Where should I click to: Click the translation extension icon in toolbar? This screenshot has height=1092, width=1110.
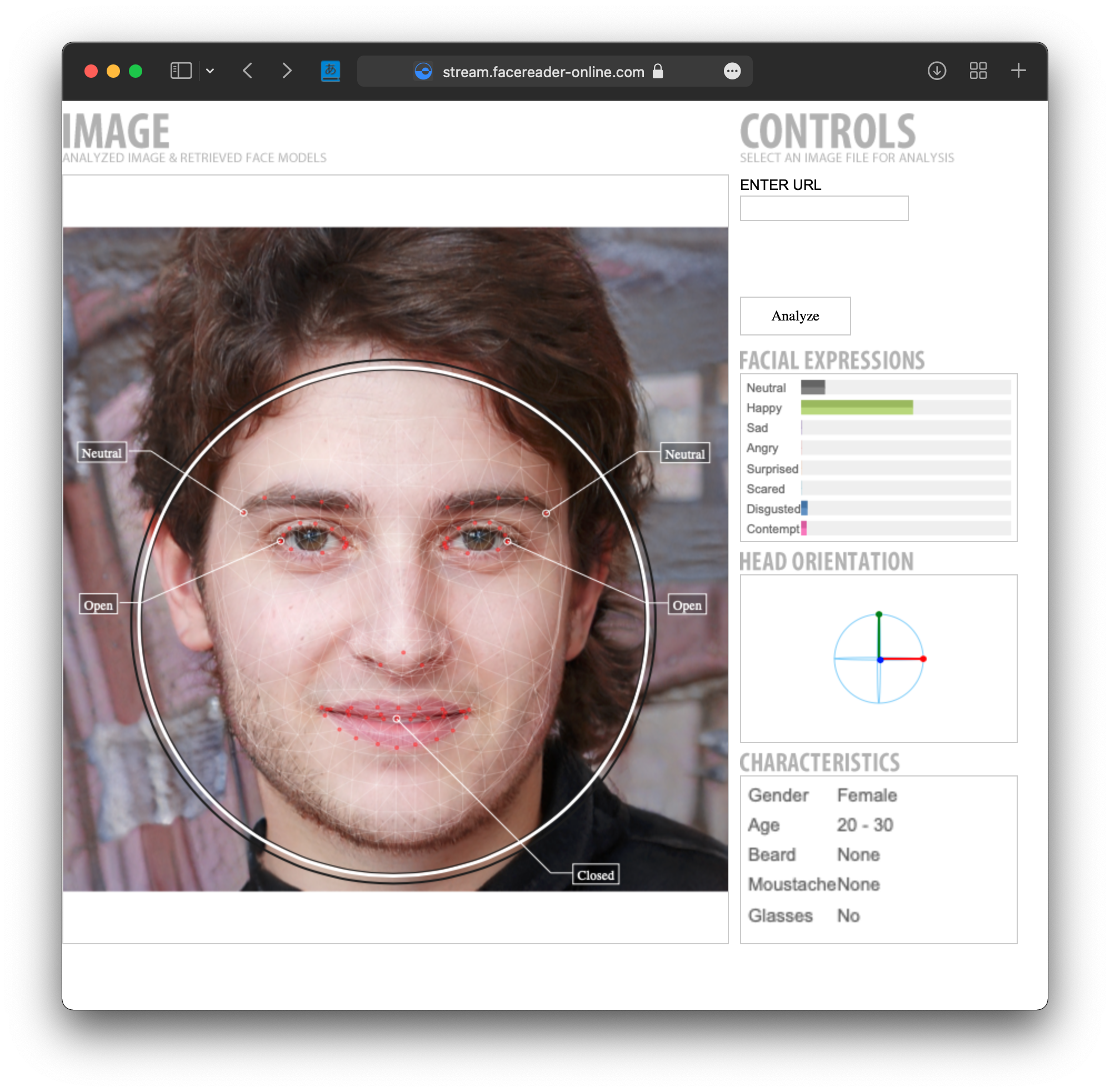(x=330, y=71)
